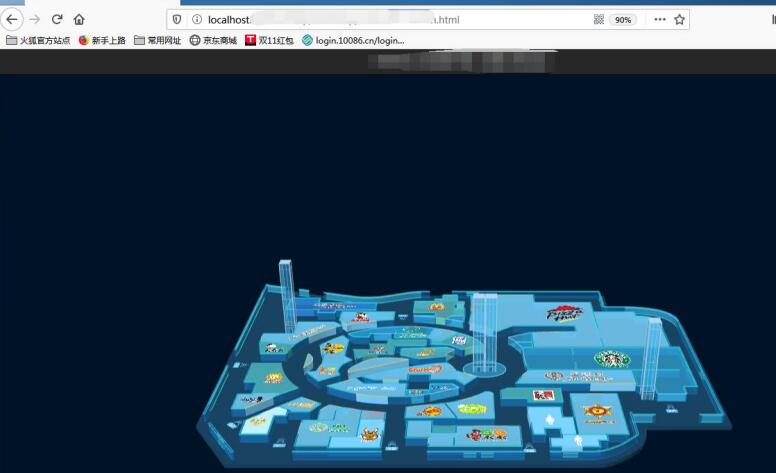
Task: Click the glass tower beside Starbucks
Action: pyautogui.click(x=651, y=358)
